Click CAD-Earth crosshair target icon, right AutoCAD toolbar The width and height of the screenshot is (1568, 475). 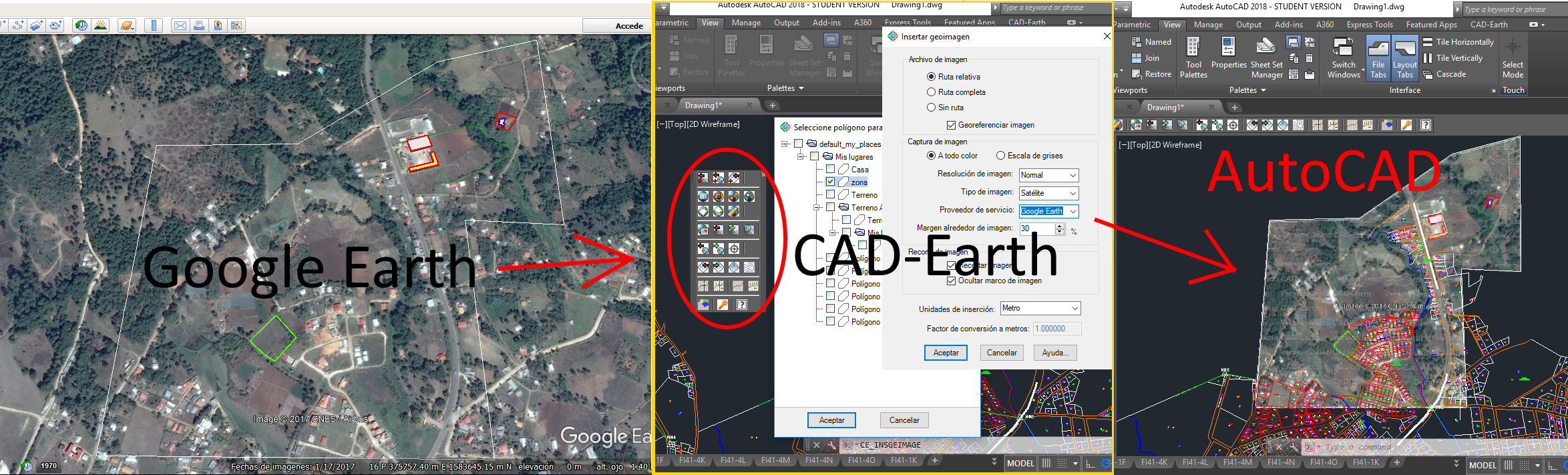pos(1233,125)
